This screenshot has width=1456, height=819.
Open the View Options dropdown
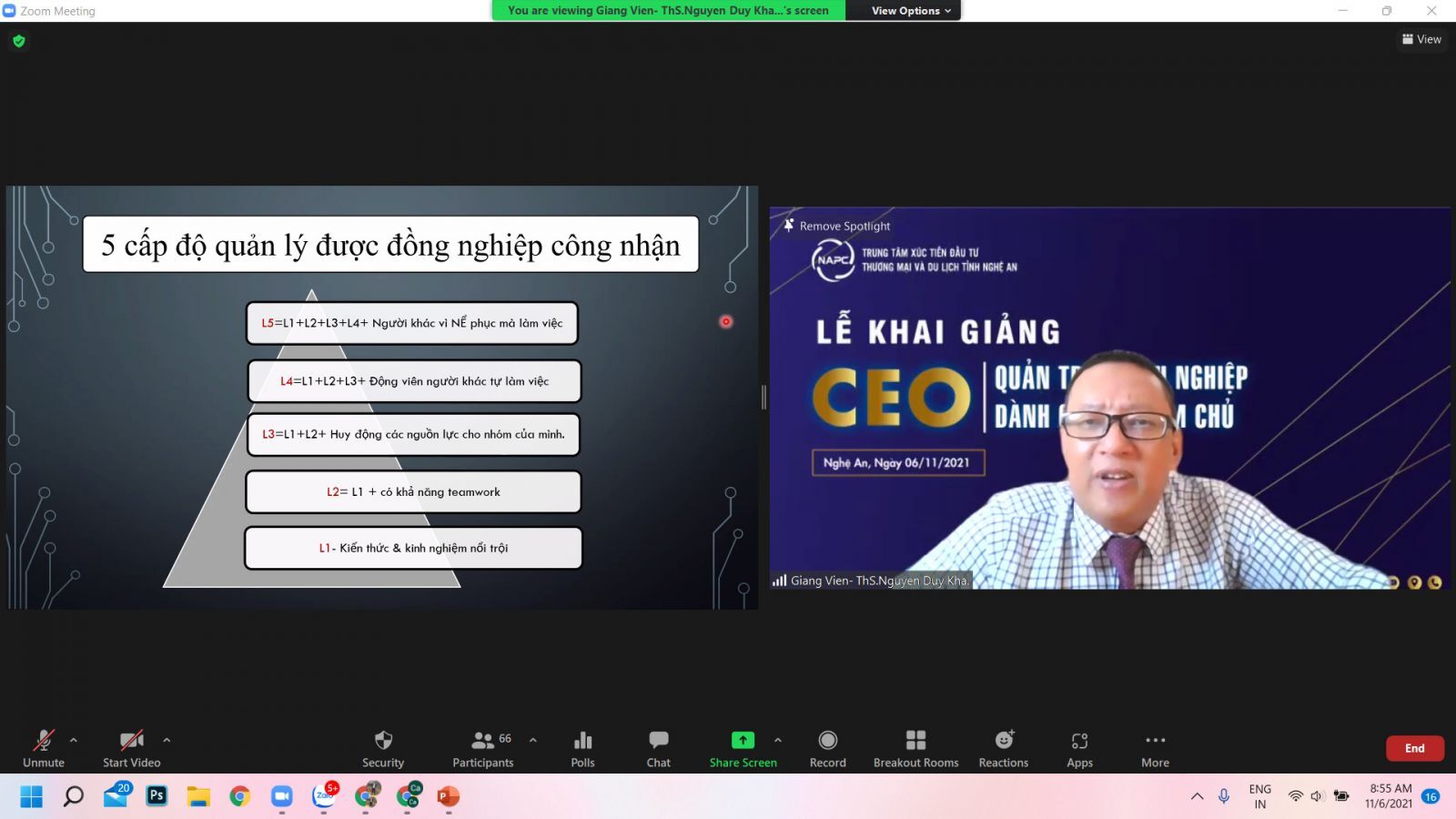pyautogui.click(x=910, y=11)
